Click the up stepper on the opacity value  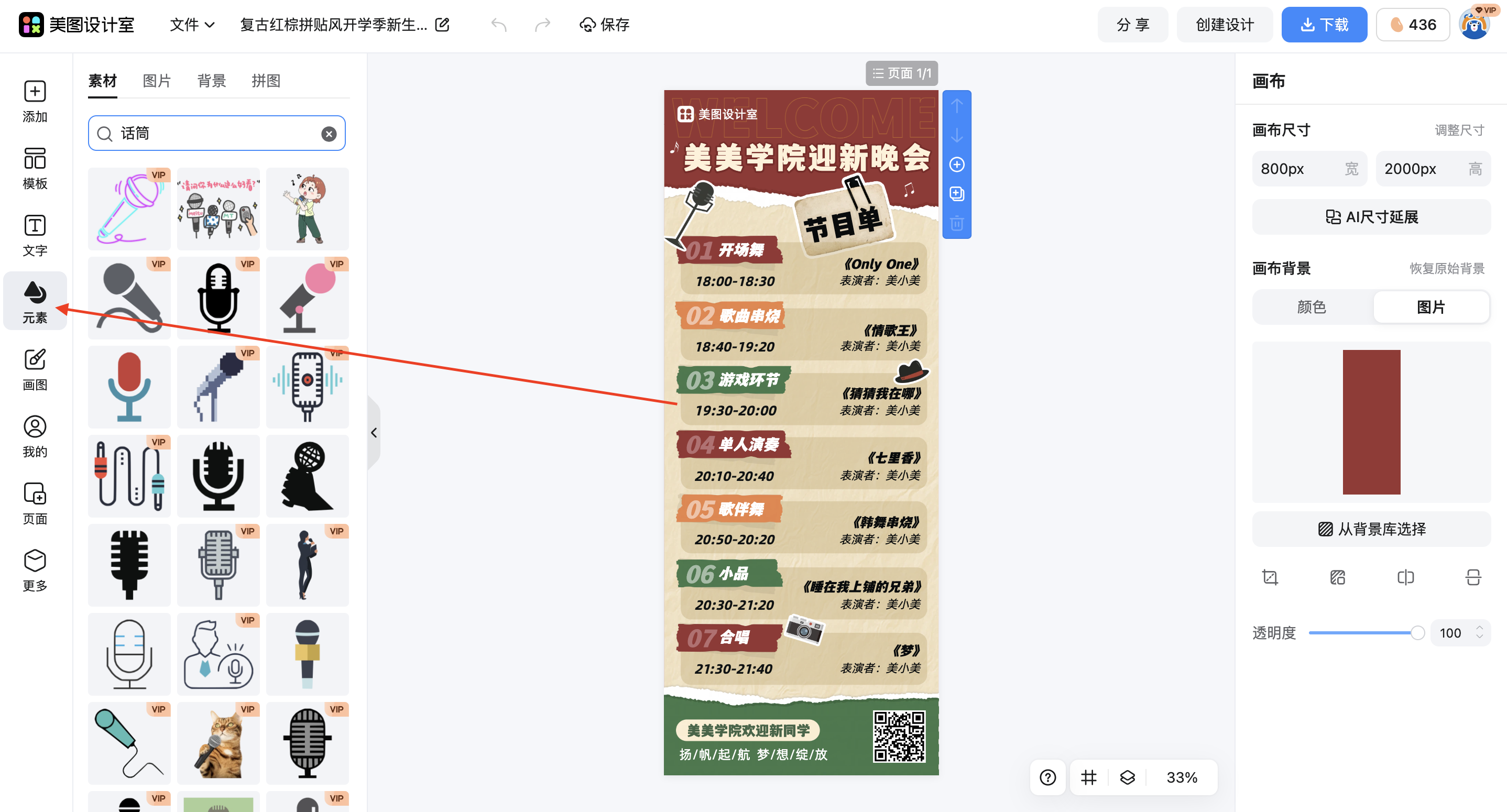point(1480,628)
